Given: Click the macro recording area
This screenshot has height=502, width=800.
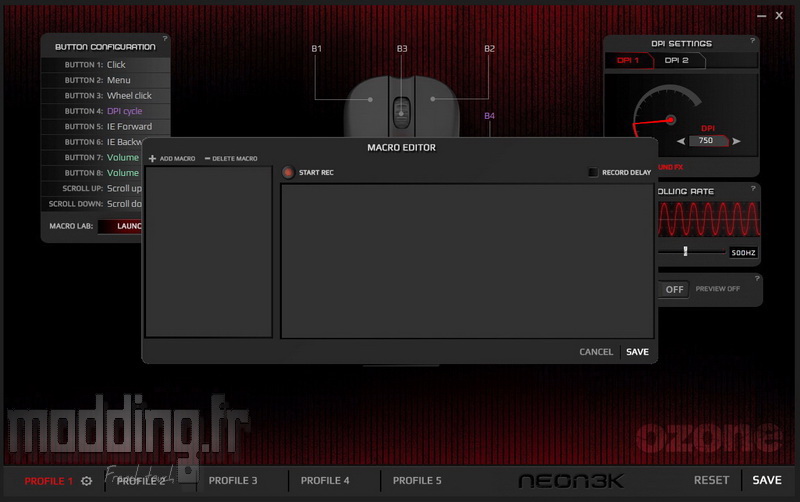Looking at the screenshot, I should (467, 261).
